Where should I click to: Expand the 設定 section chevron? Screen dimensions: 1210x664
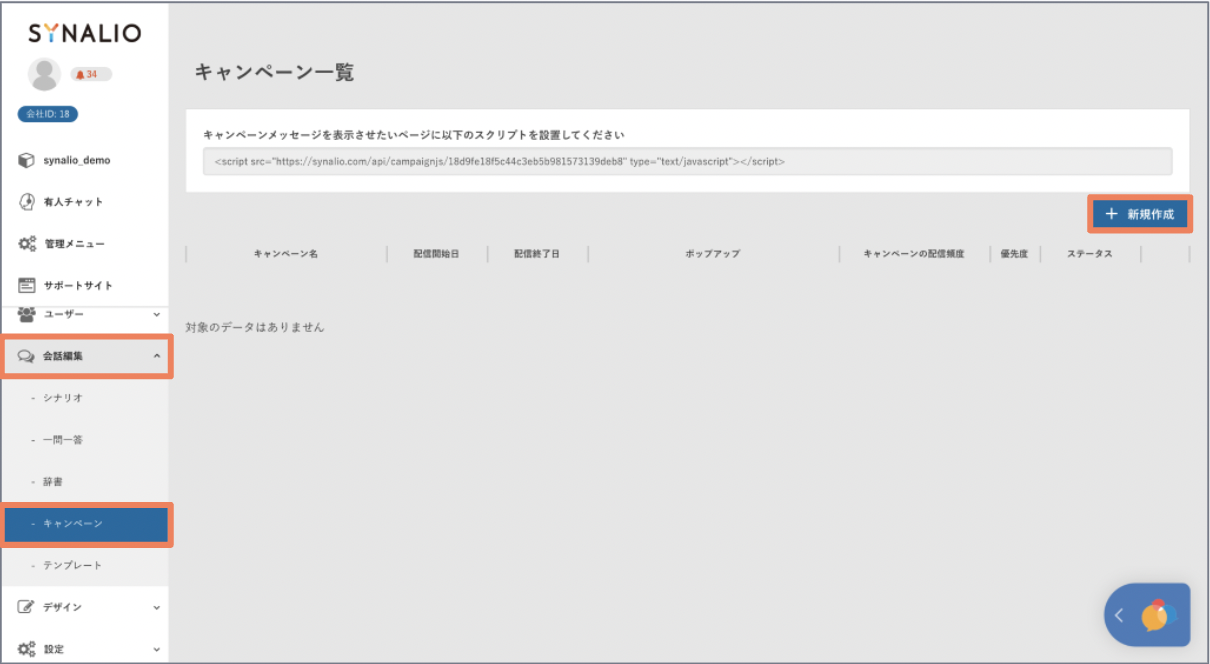156,649
